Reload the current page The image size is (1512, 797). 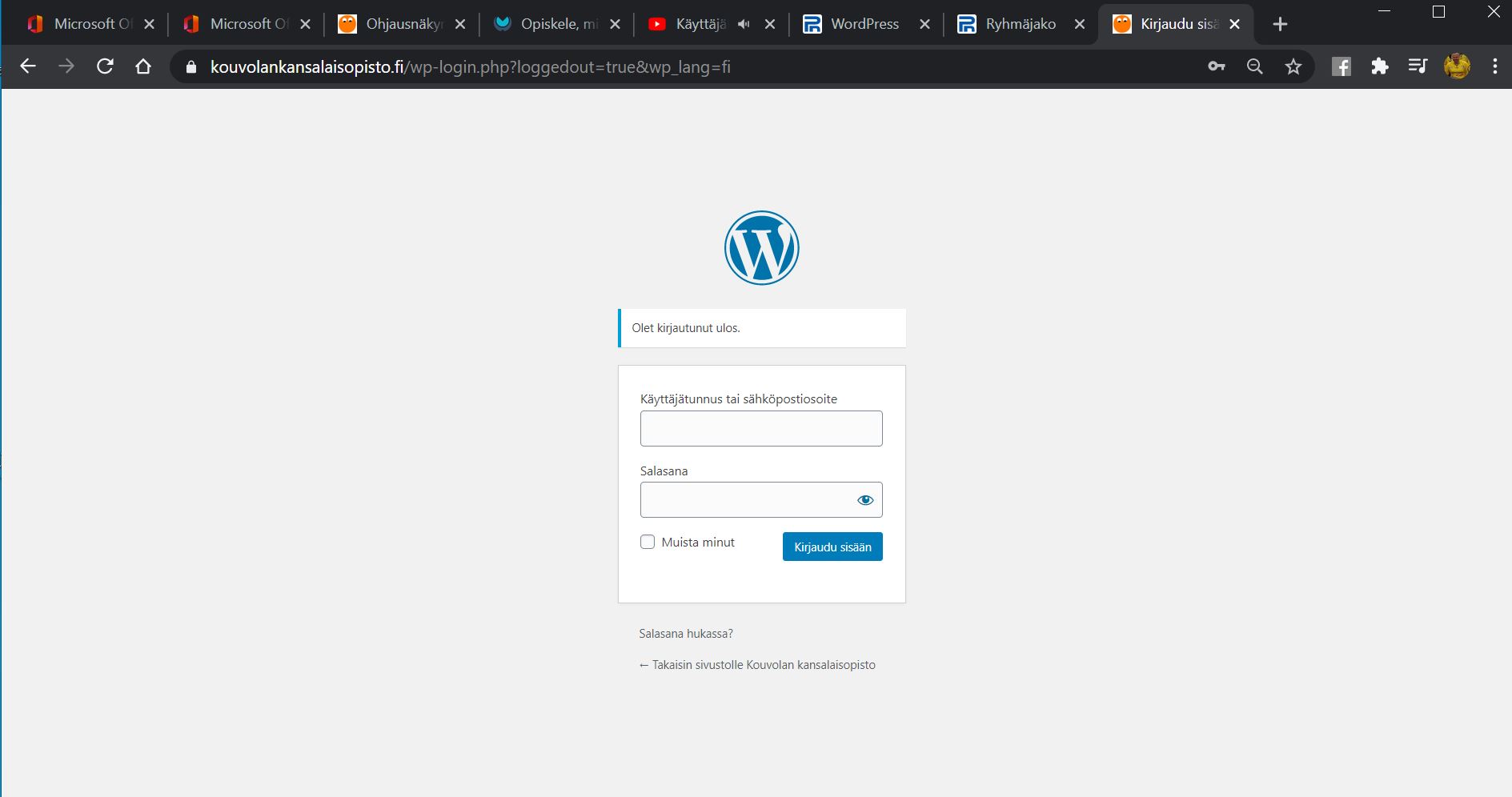click(x=105, y=66)
